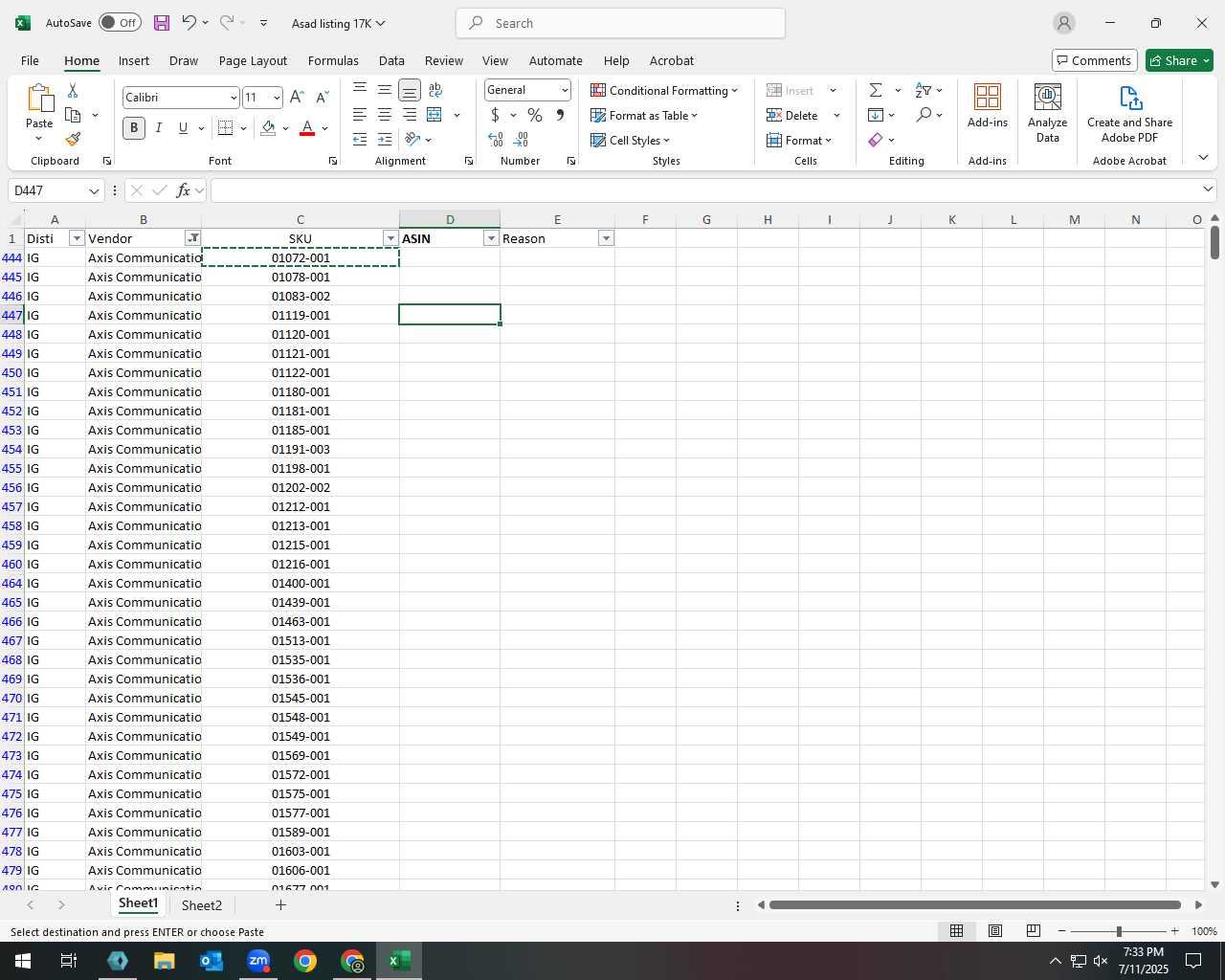Click the Save icon in title bar

[x=161, y=23]
